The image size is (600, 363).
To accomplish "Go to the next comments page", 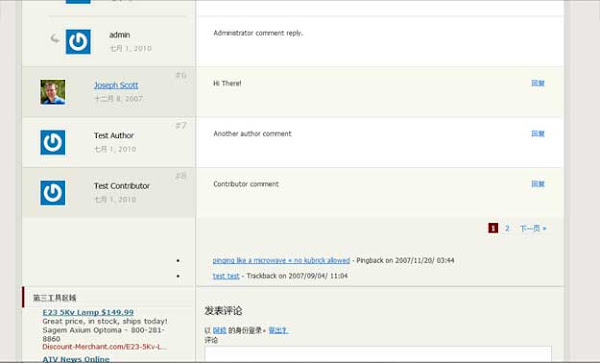I will click(533, 228).
